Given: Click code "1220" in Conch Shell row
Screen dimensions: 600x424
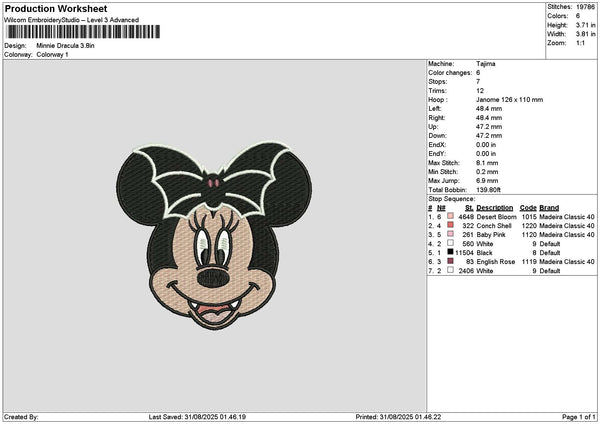Looking at the screenshot, I should [529, 226].
